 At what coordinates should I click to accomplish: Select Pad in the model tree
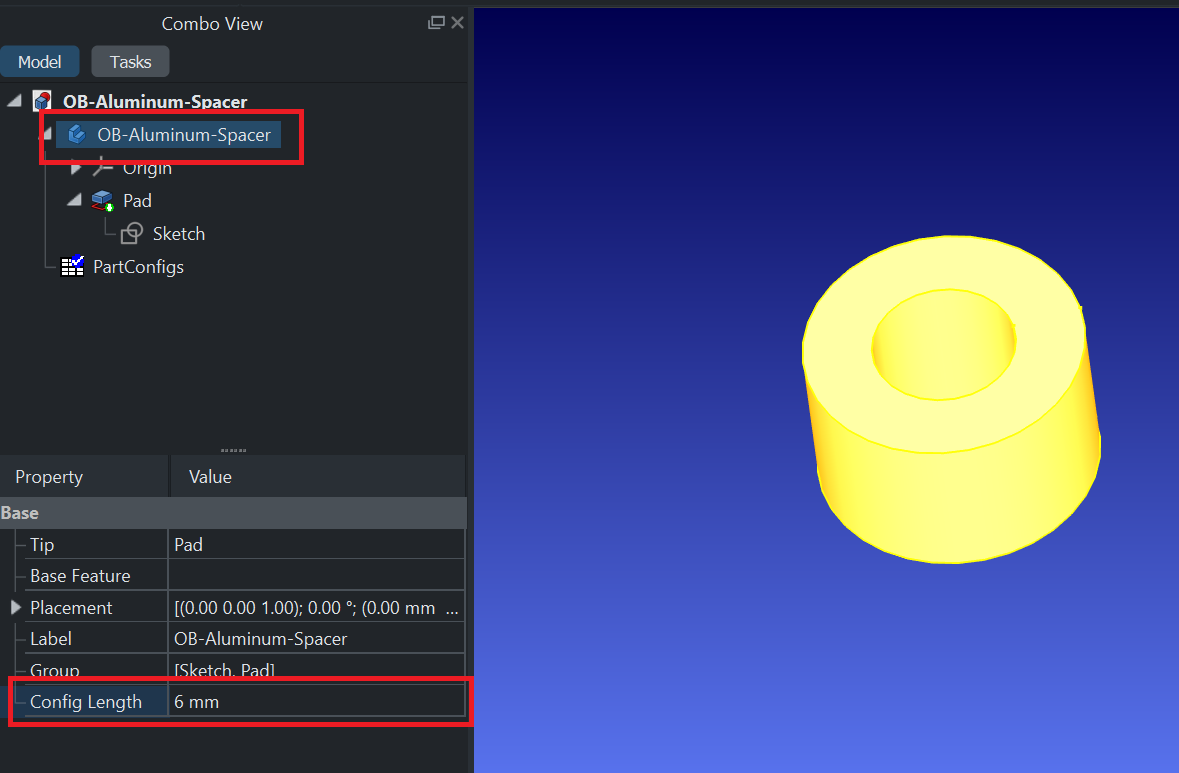138,201
